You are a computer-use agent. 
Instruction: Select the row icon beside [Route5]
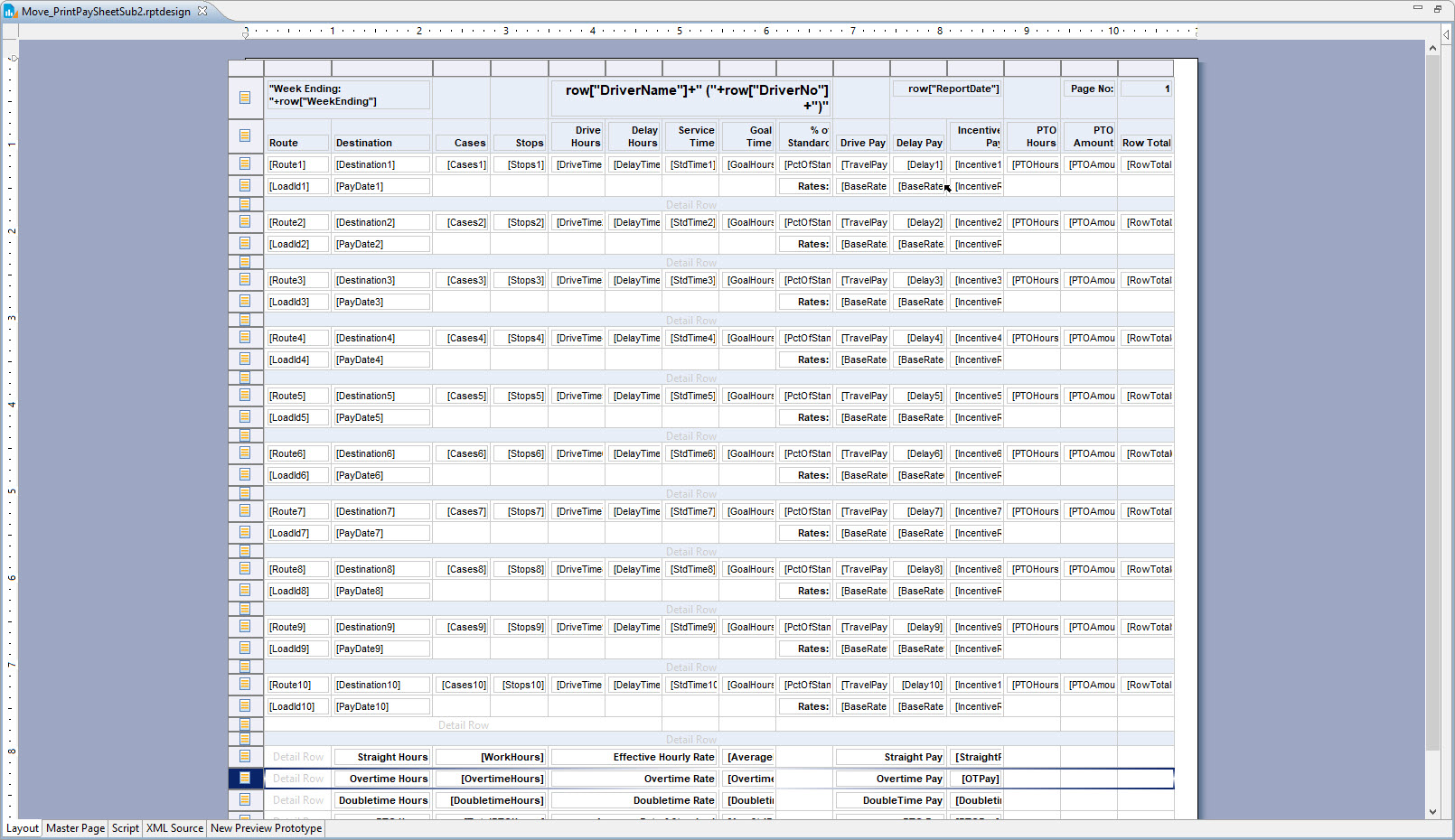tap(245, 395)
